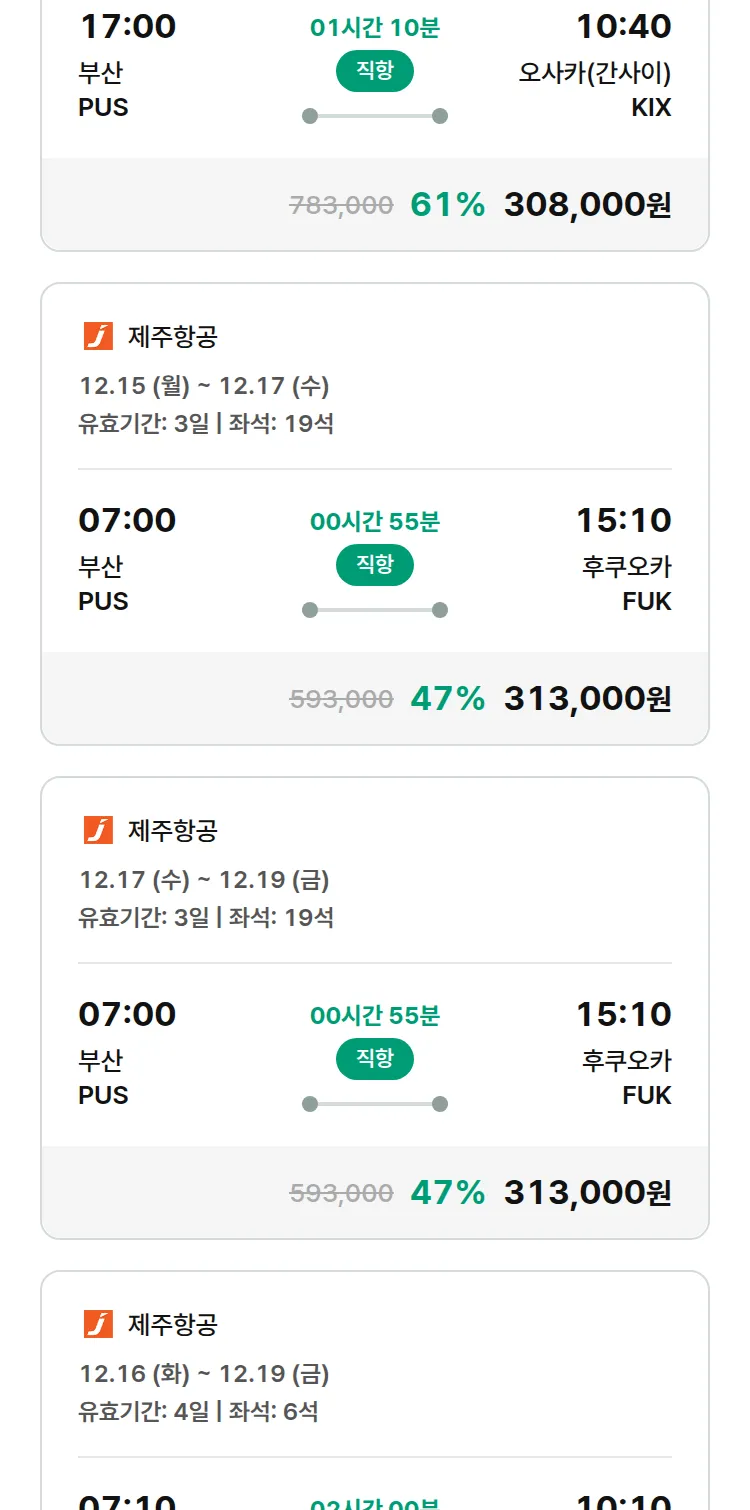Select 313,000원 fare for 12.15 departure
The width and height of the screenshot is (750, 1510).
[587, 699]
